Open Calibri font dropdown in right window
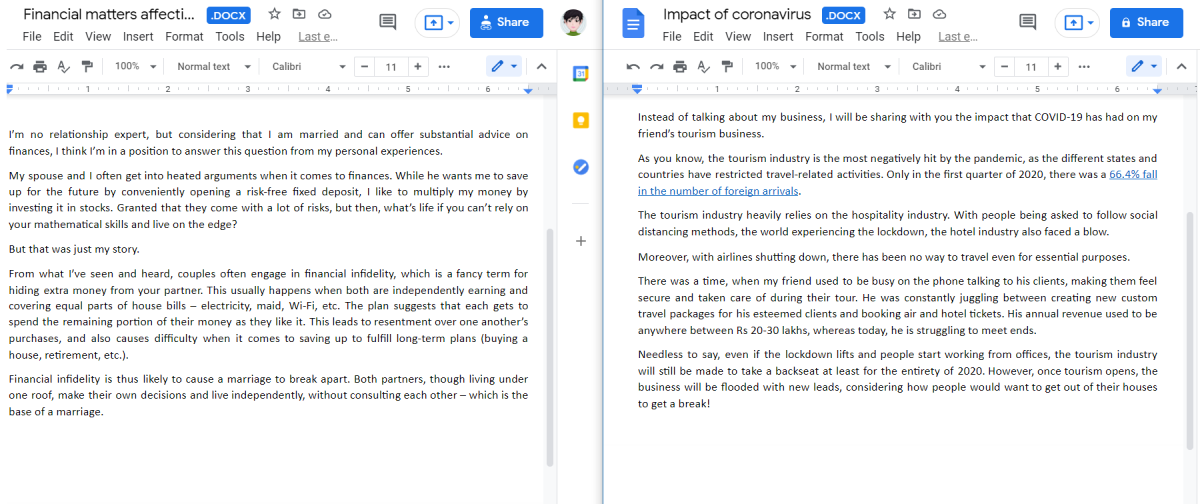This screenshot has width=1200, height=504. coord(948,67)
